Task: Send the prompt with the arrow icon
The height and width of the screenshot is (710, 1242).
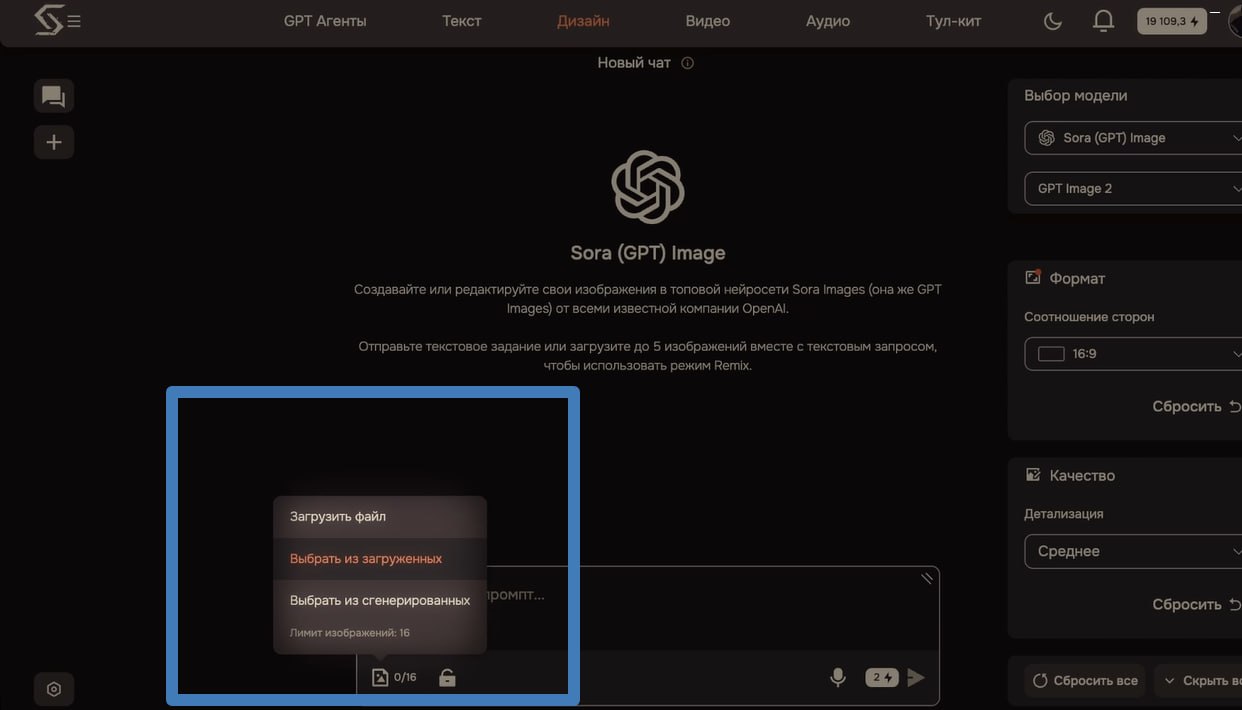Action: [916, 677]
